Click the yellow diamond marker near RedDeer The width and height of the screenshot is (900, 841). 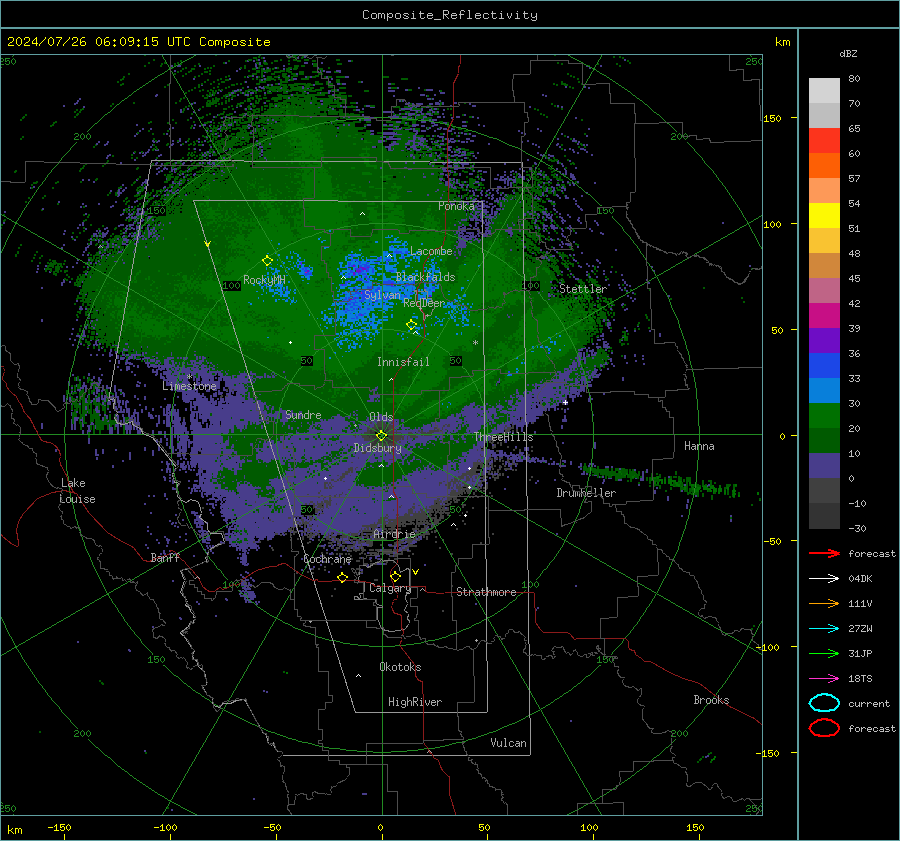click(x=412, y=325)
